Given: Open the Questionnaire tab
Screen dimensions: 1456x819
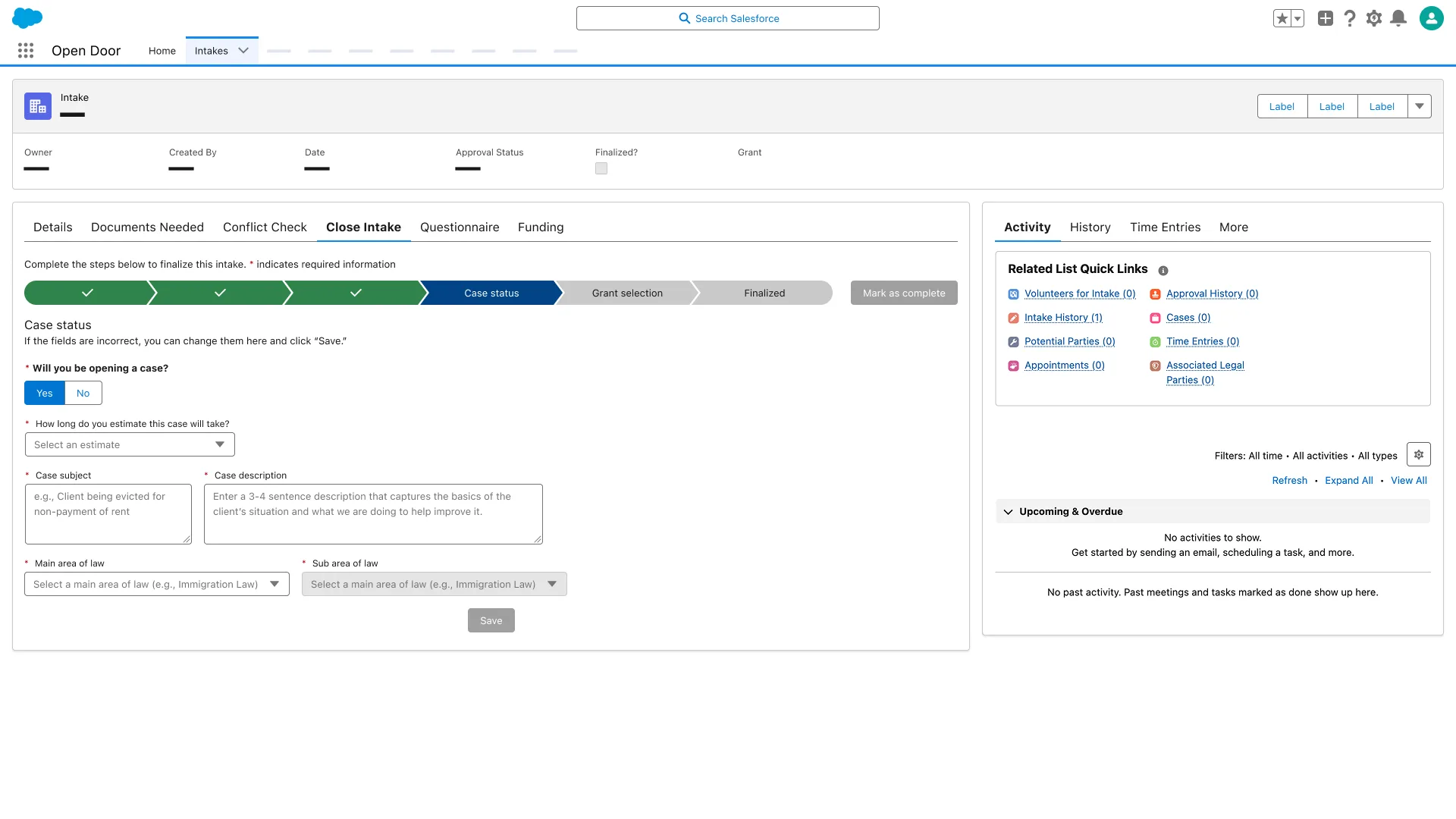Looking at the screenshot, I should point(460,227).
